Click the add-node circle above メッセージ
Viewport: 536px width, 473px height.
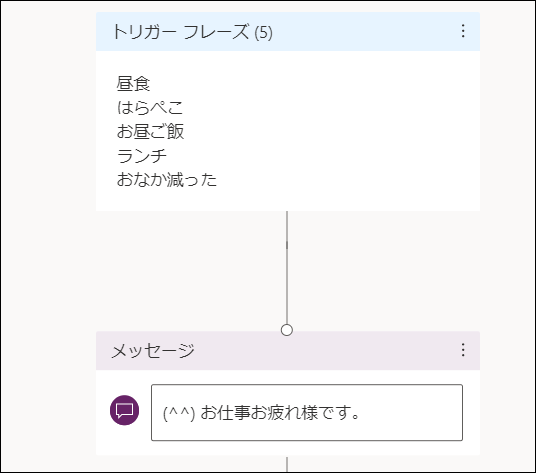(x=286, y=330)
